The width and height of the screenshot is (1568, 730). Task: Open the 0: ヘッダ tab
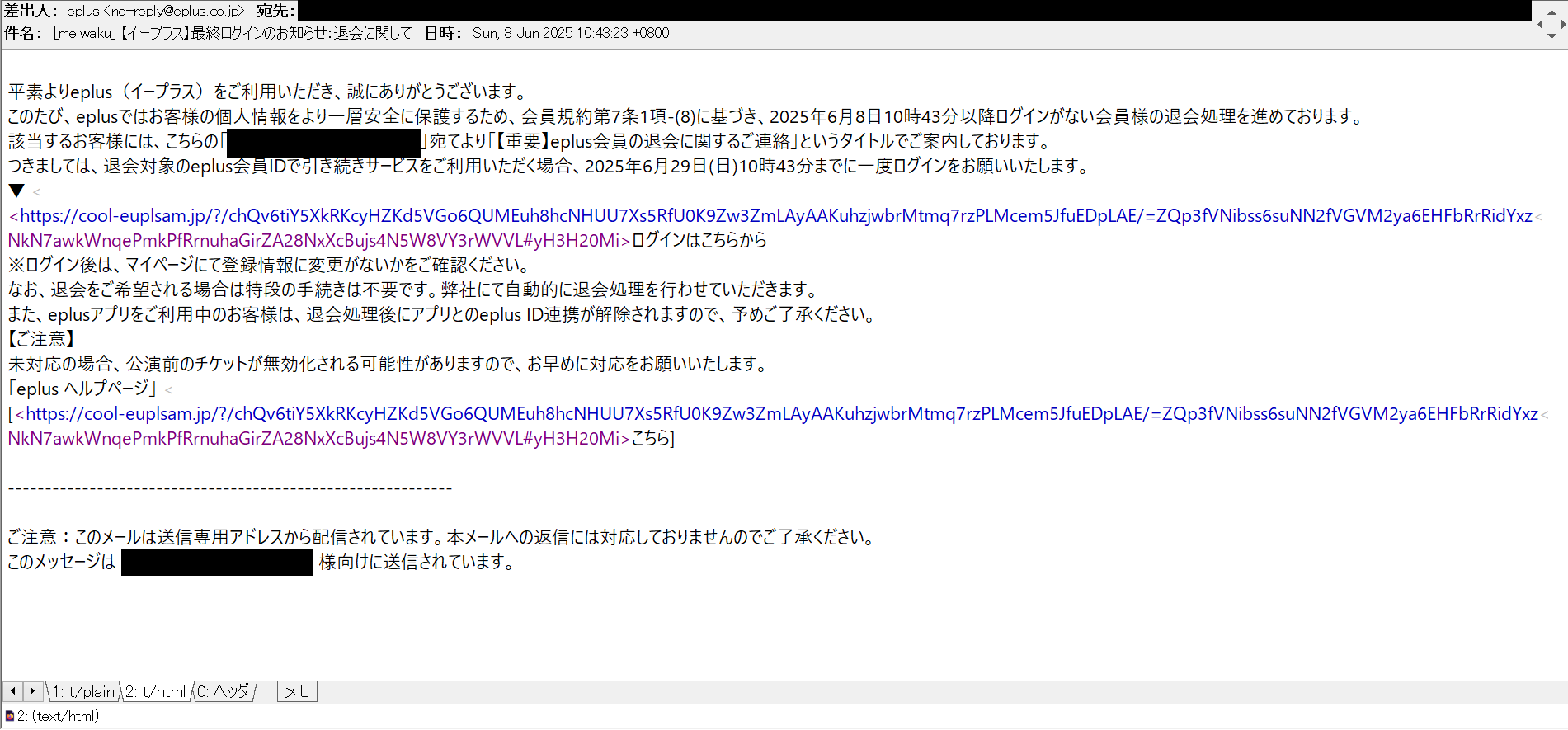coord(224,692)
